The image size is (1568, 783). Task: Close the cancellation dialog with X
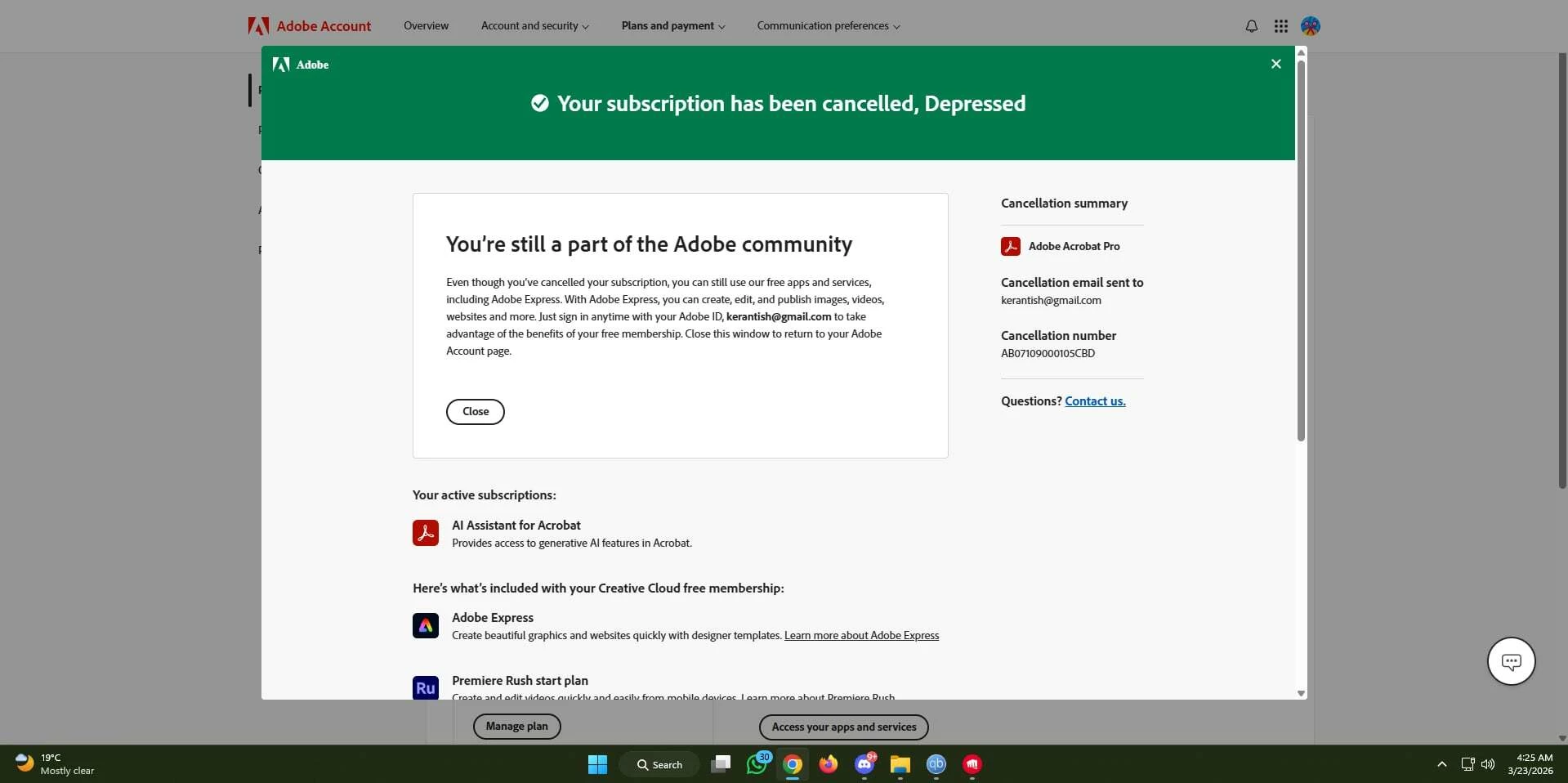[1275, 64]
